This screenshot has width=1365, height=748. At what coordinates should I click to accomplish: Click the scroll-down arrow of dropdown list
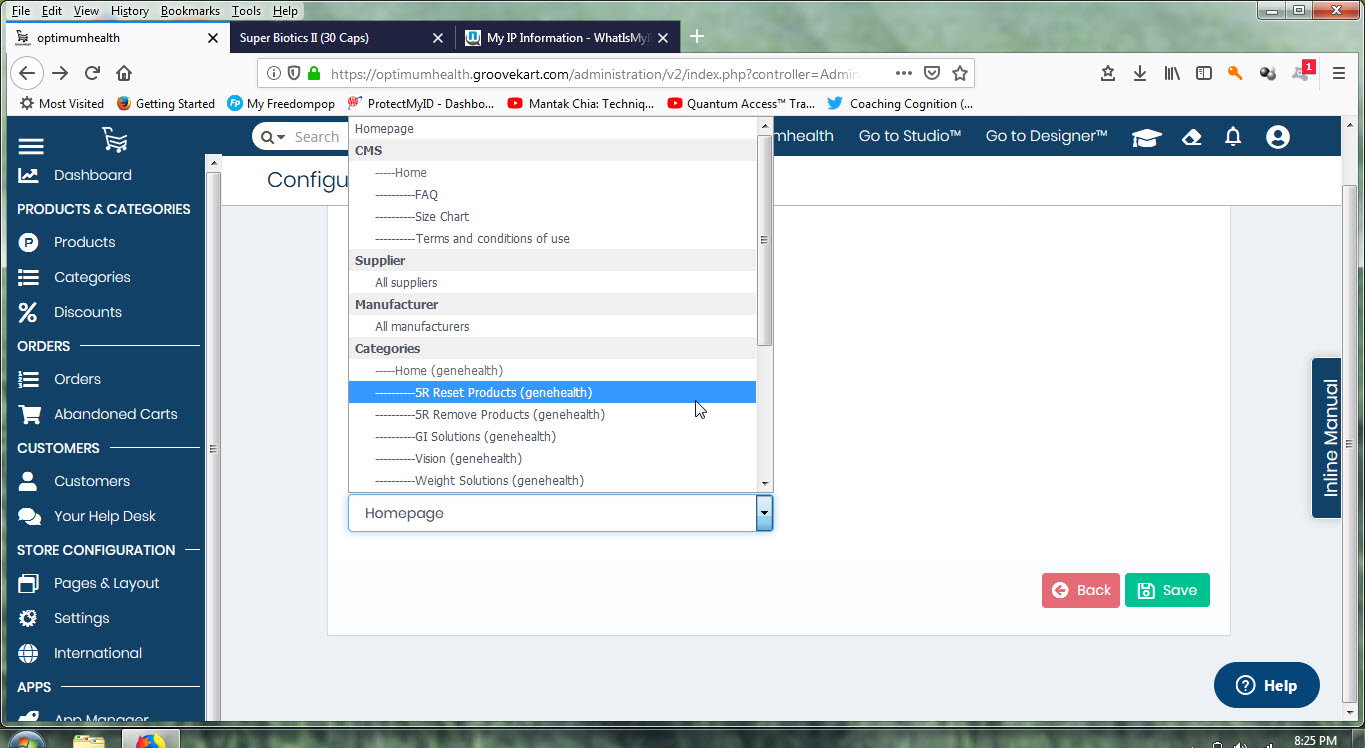point(765,483)
